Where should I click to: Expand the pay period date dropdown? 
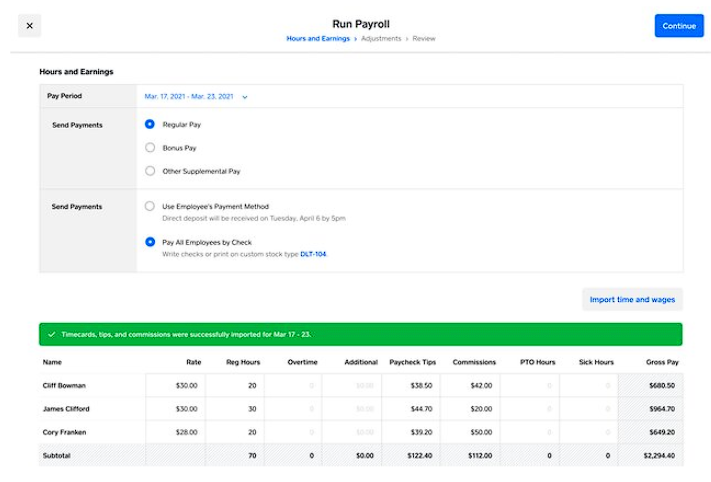tap(245, 97)
